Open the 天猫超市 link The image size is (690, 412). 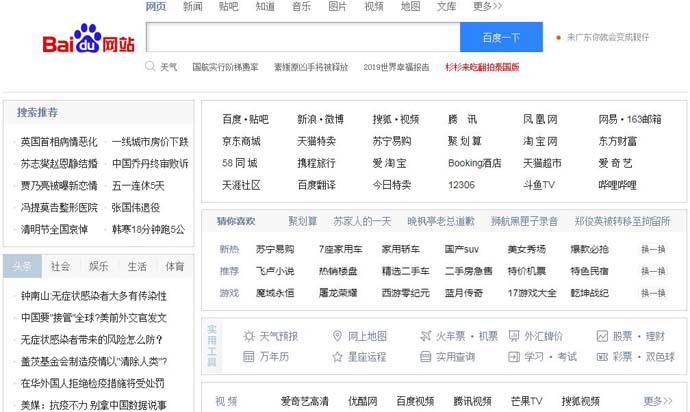coord(542,163)
